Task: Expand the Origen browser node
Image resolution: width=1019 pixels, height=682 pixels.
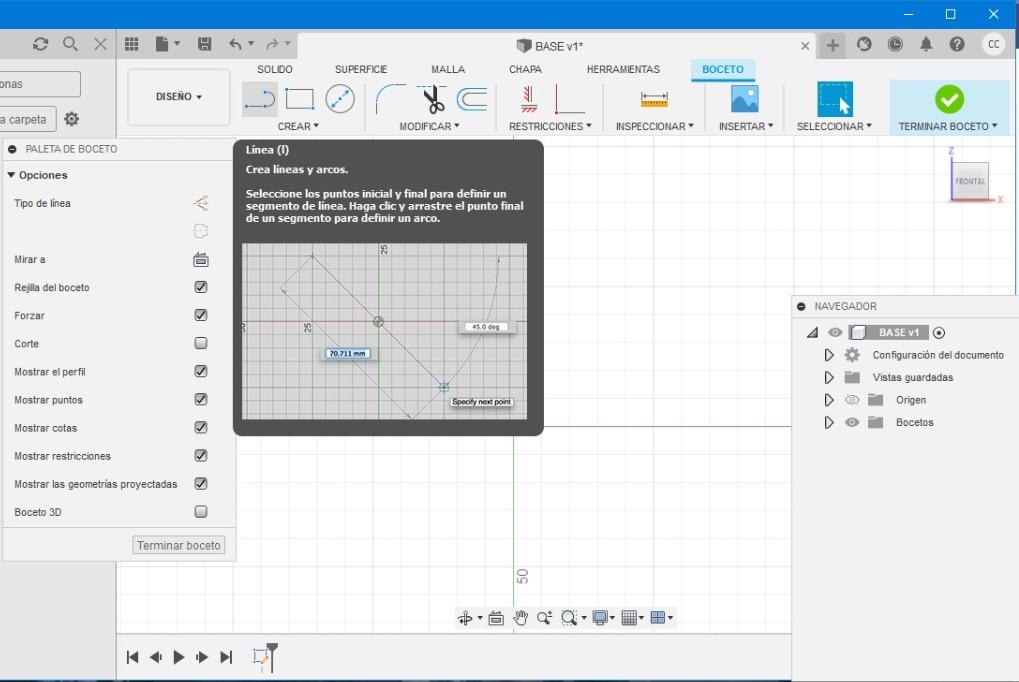Action: click(x=829, y=400)
